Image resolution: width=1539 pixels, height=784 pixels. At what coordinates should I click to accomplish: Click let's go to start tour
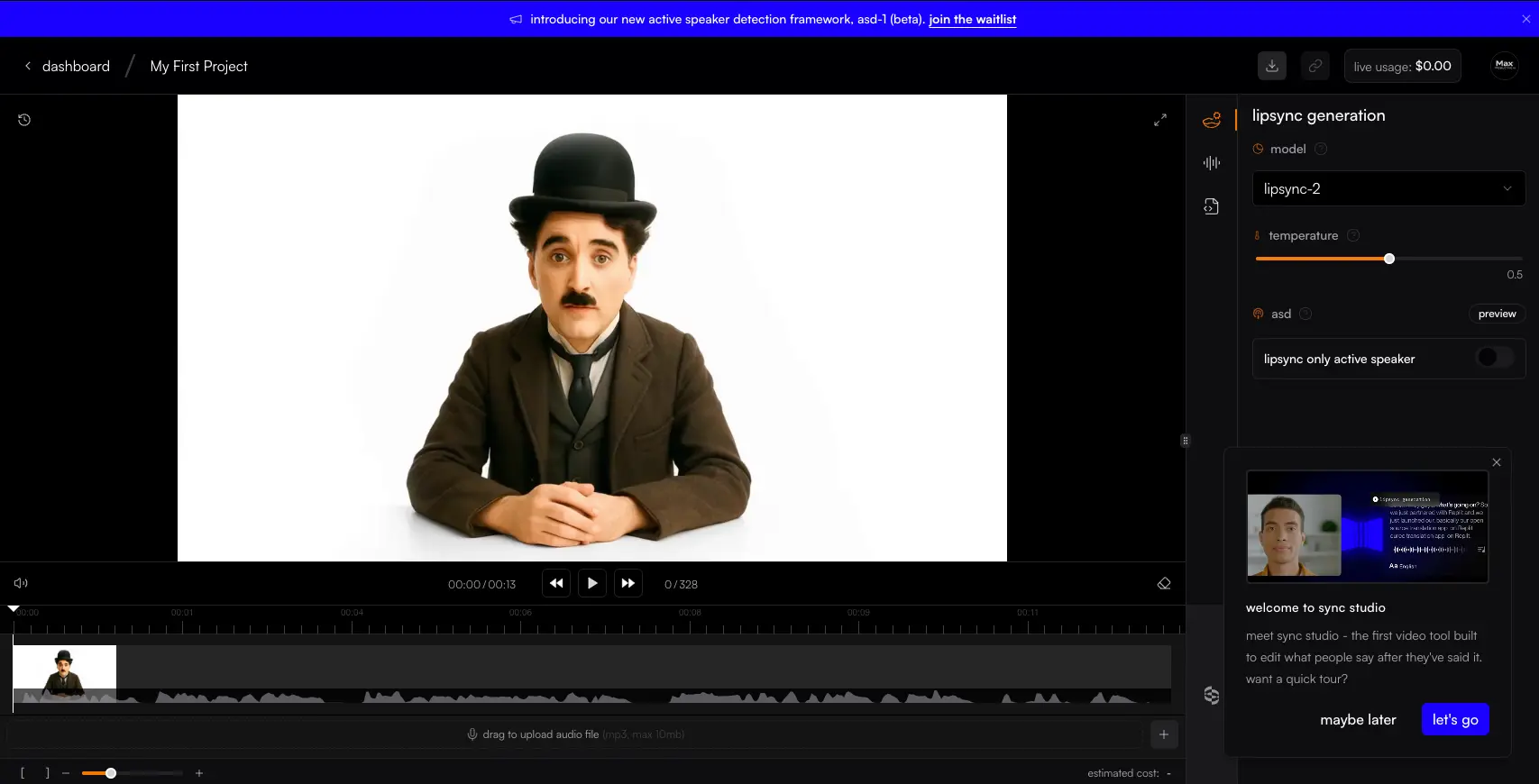[1455, 719]
